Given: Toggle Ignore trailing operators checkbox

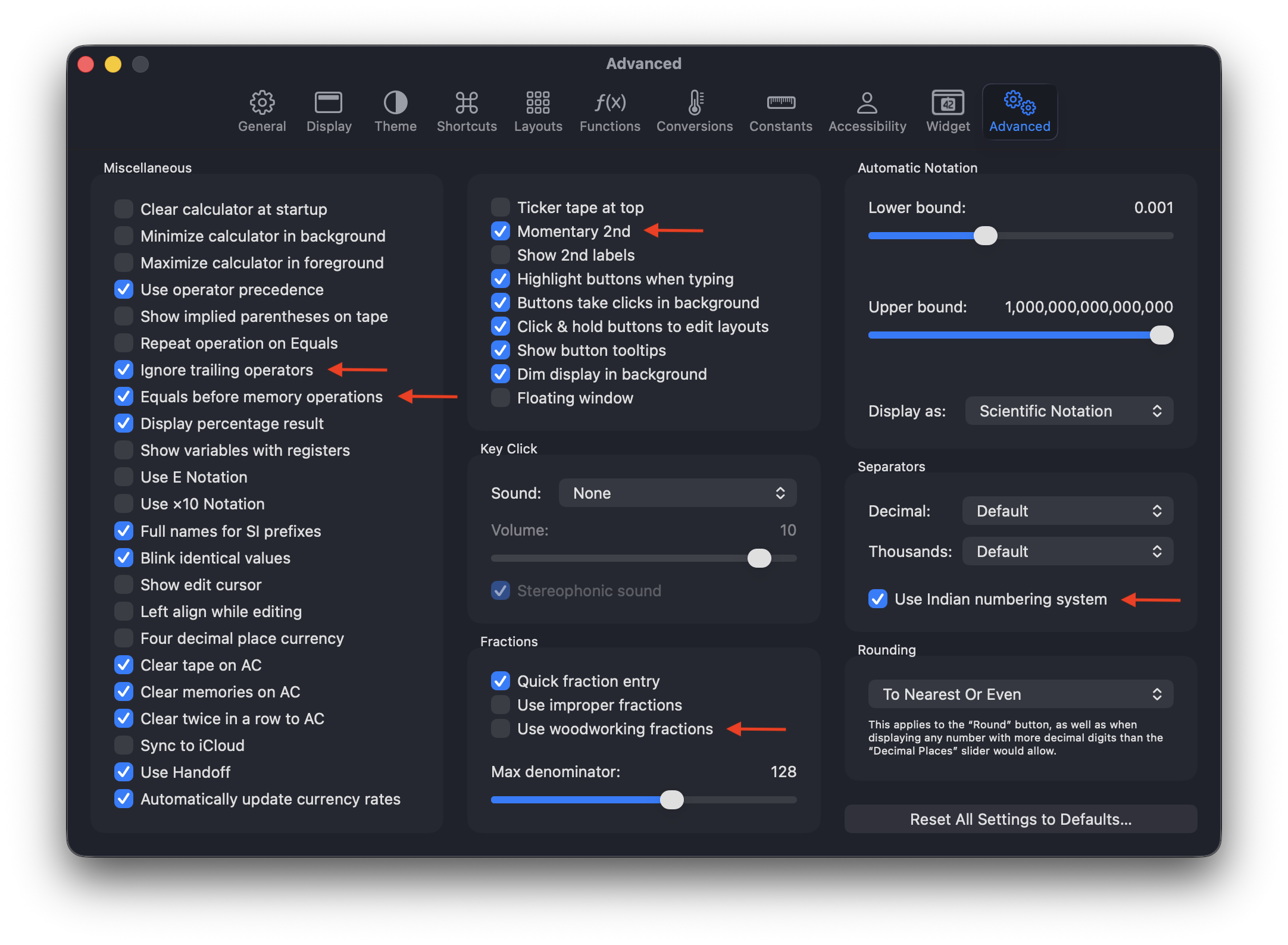Looking at the screenshot, I should [x=124, y=370].
